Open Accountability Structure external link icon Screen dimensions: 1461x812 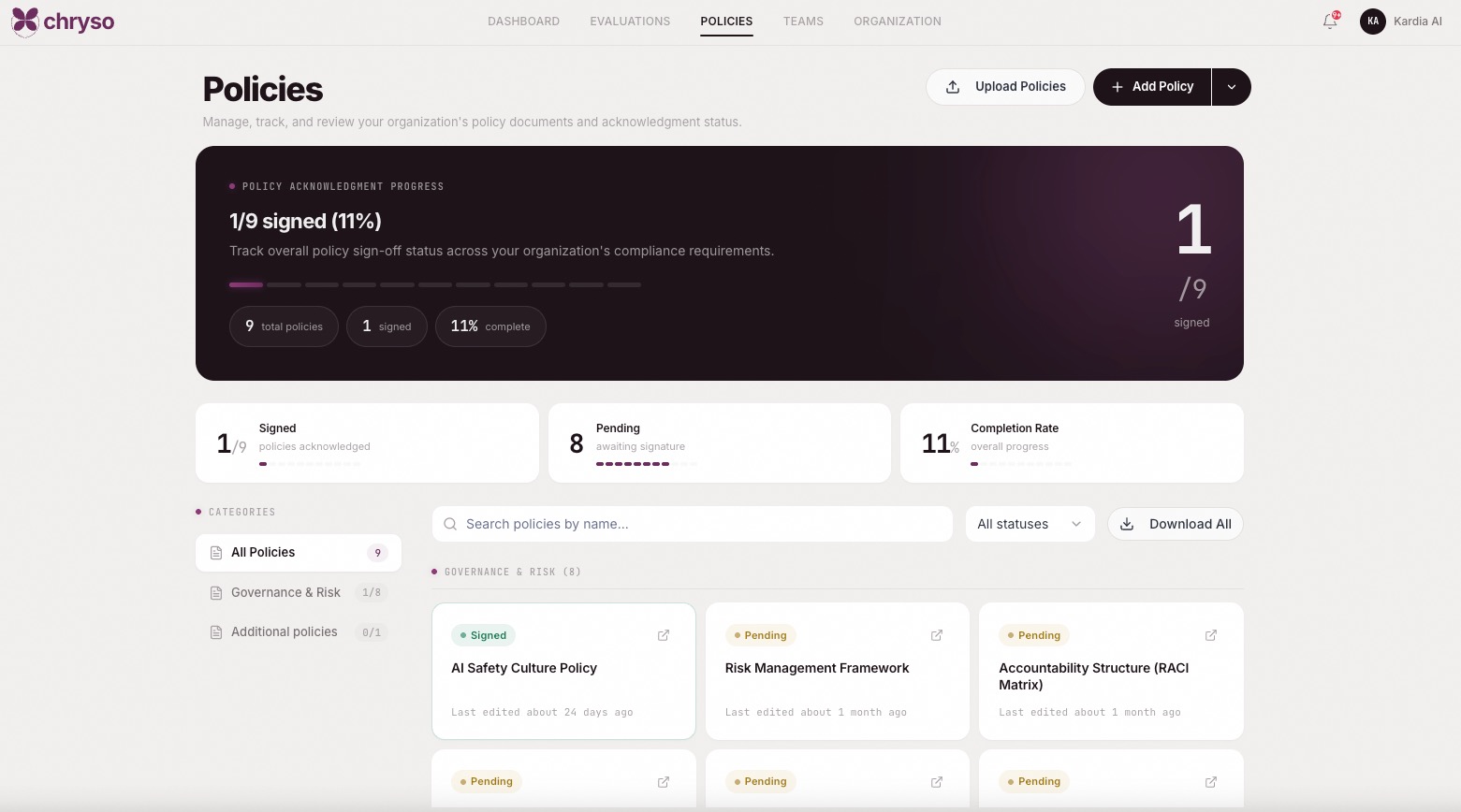pos(1211,635)
